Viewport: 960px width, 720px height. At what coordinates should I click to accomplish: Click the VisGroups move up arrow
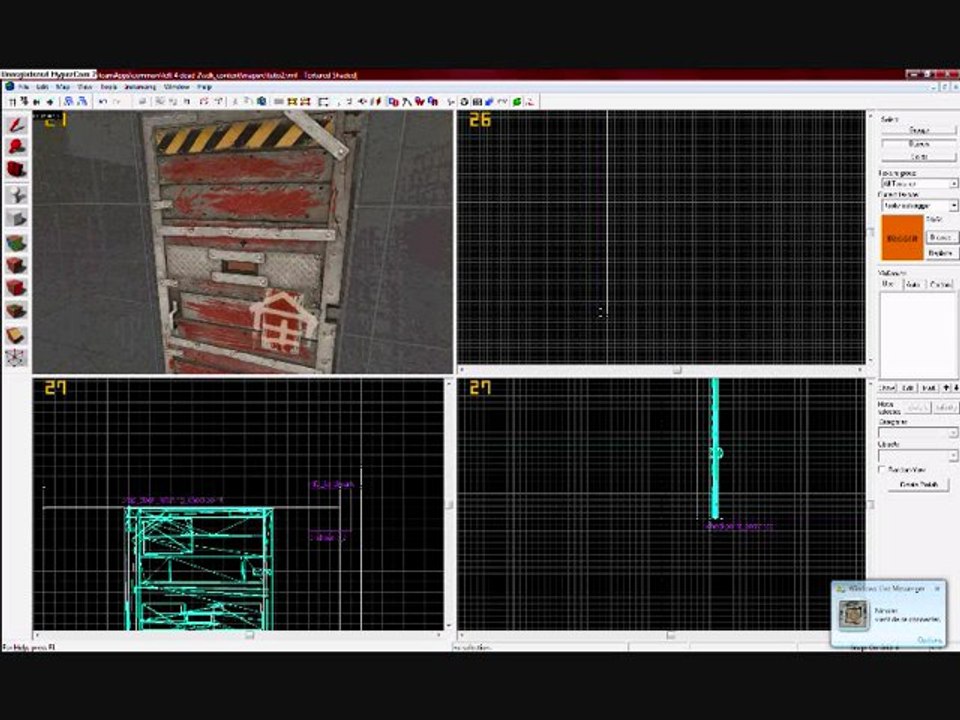[947, 388]
